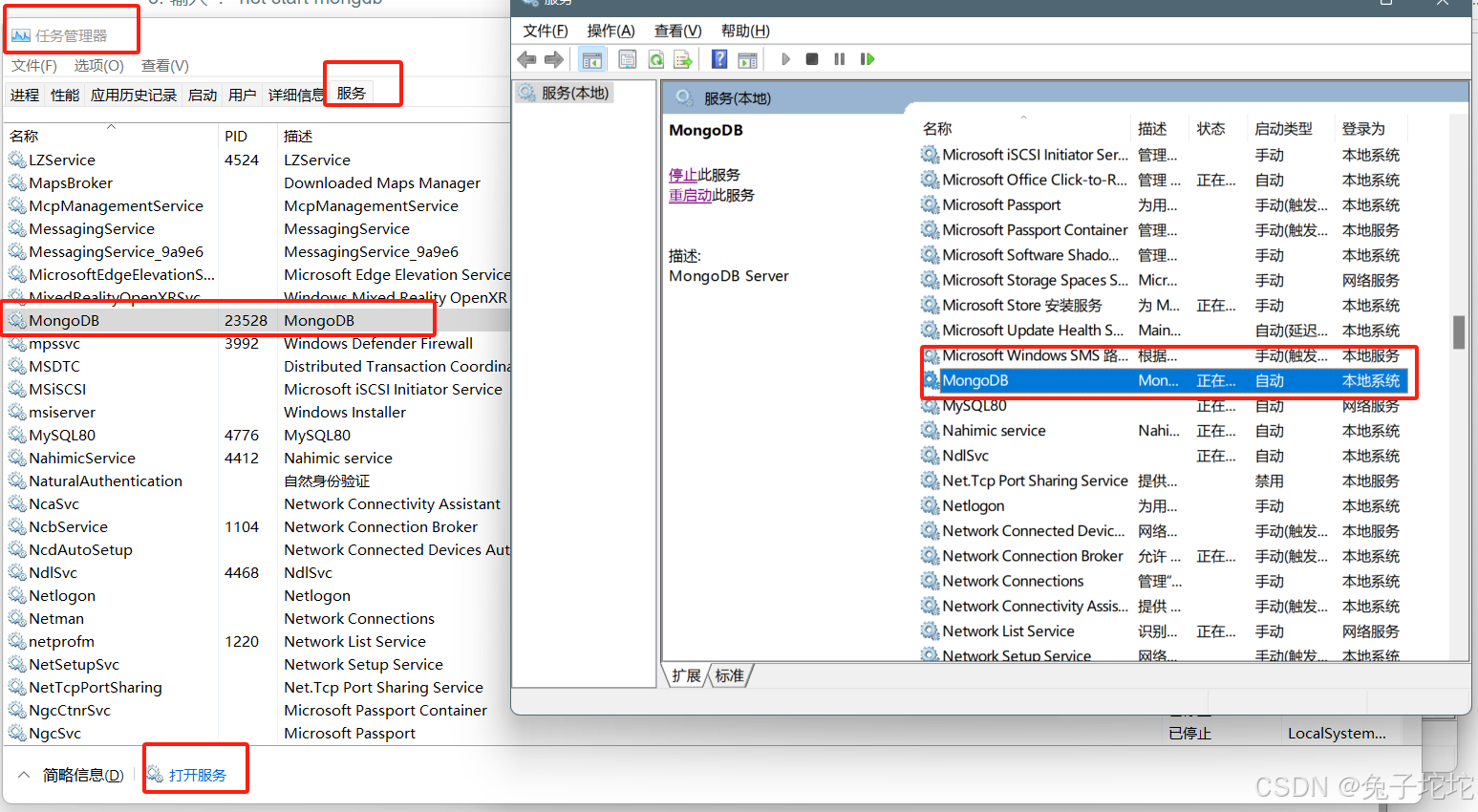Click gear icon of MongoDB in Task Manager
This screenshot has height=812, width=1478.
coord(17,320)
